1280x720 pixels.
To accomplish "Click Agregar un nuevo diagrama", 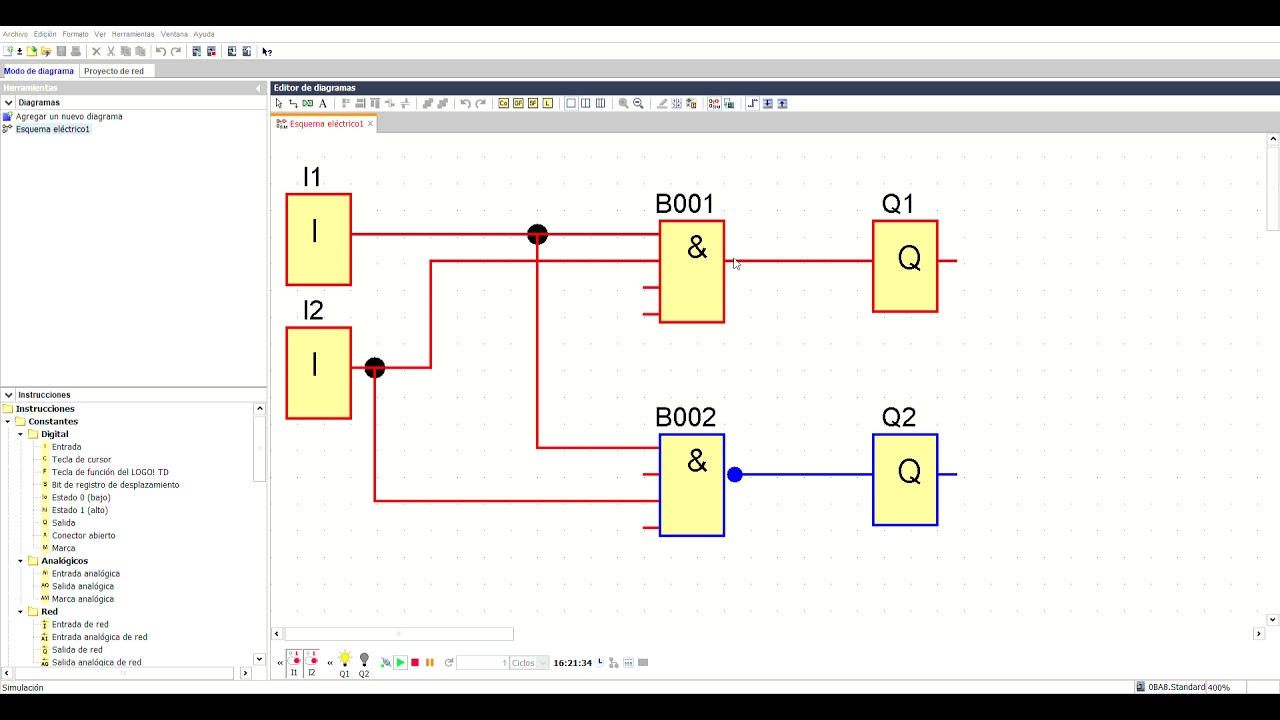I will point(69,116).
